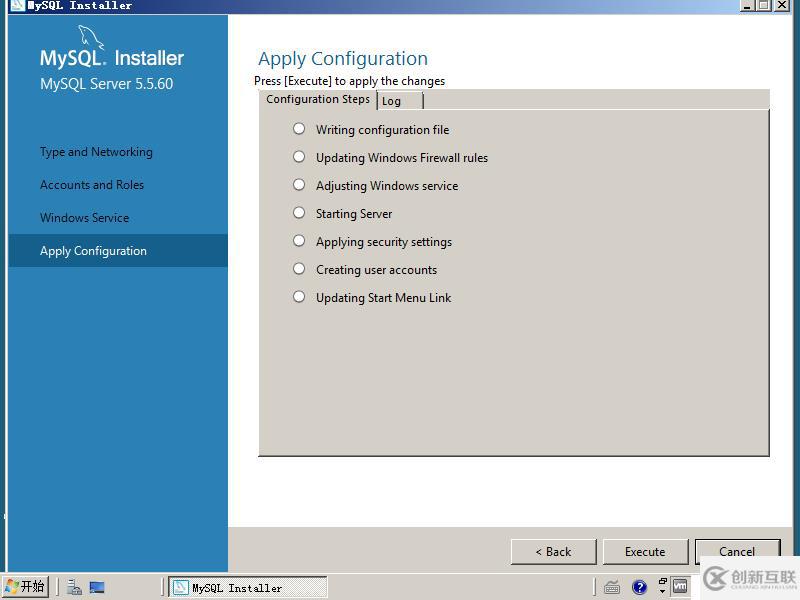
Task: Click the 'Starting Server' label
Action: [354, 214]
